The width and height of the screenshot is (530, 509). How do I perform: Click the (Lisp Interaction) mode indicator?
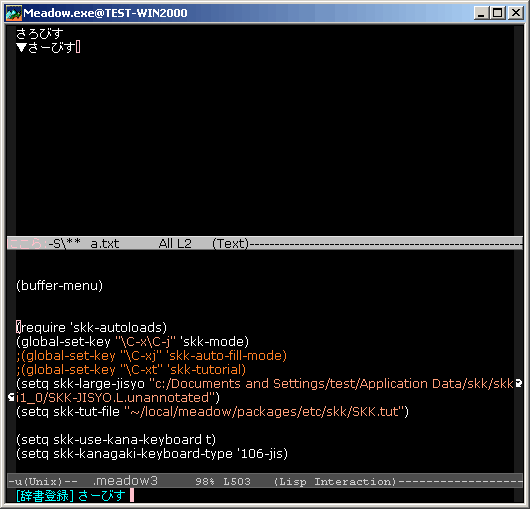pos(335,481)
